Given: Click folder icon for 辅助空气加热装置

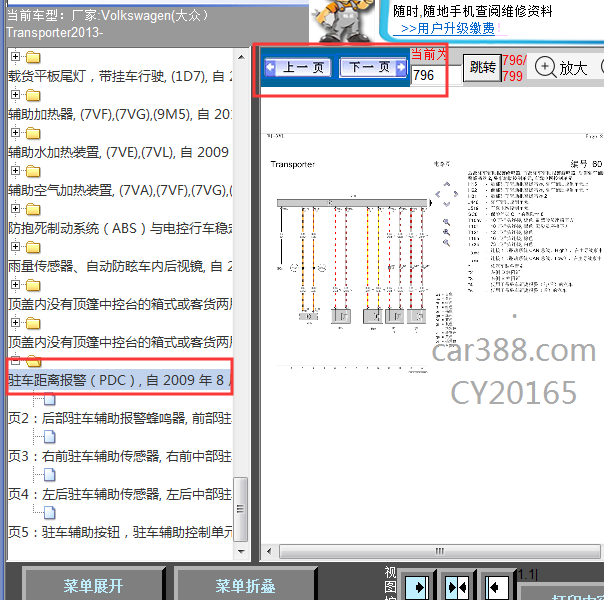Looking at the screenshot, I should (x=33, y=171).
